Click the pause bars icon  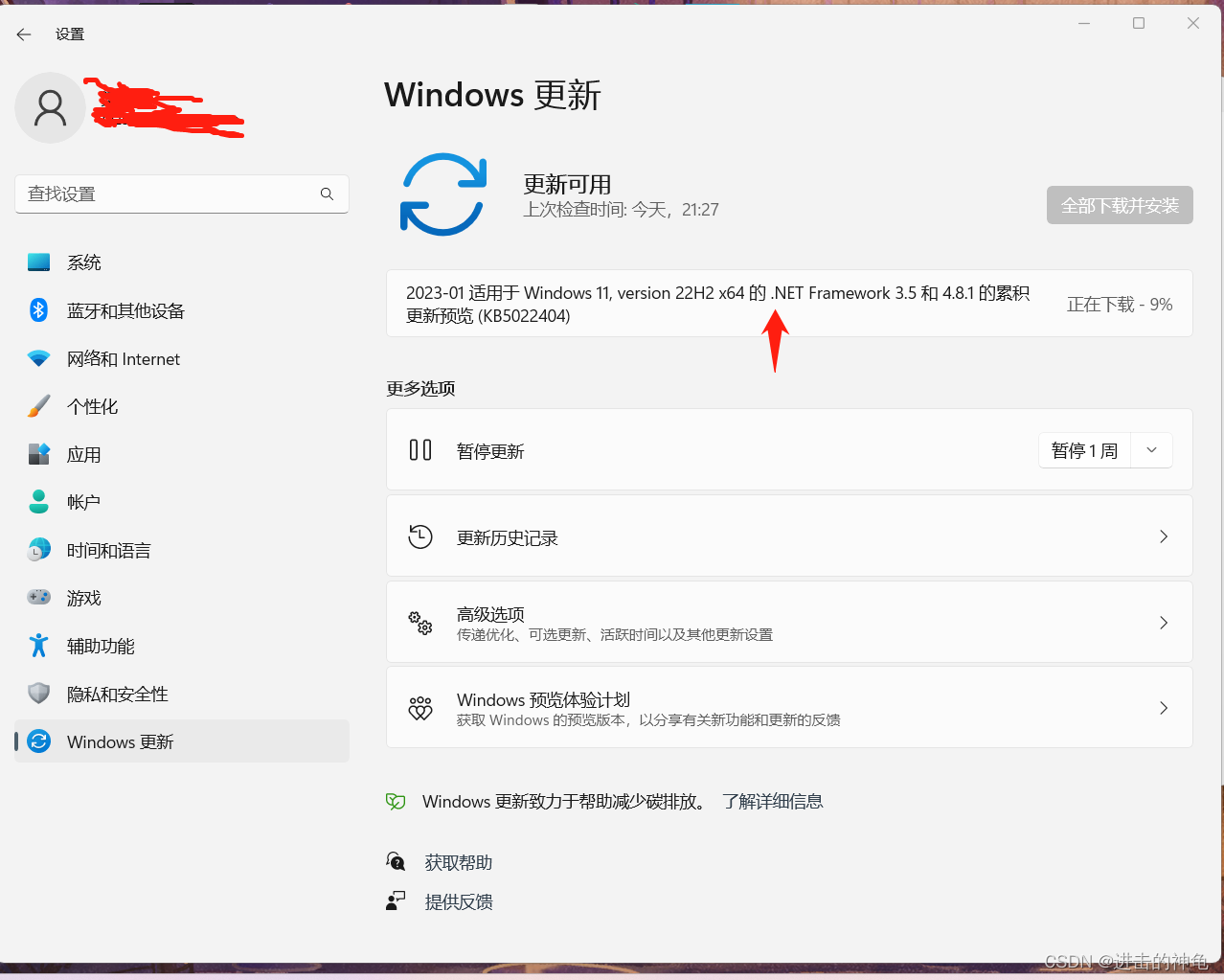click(x=420, y=450)
